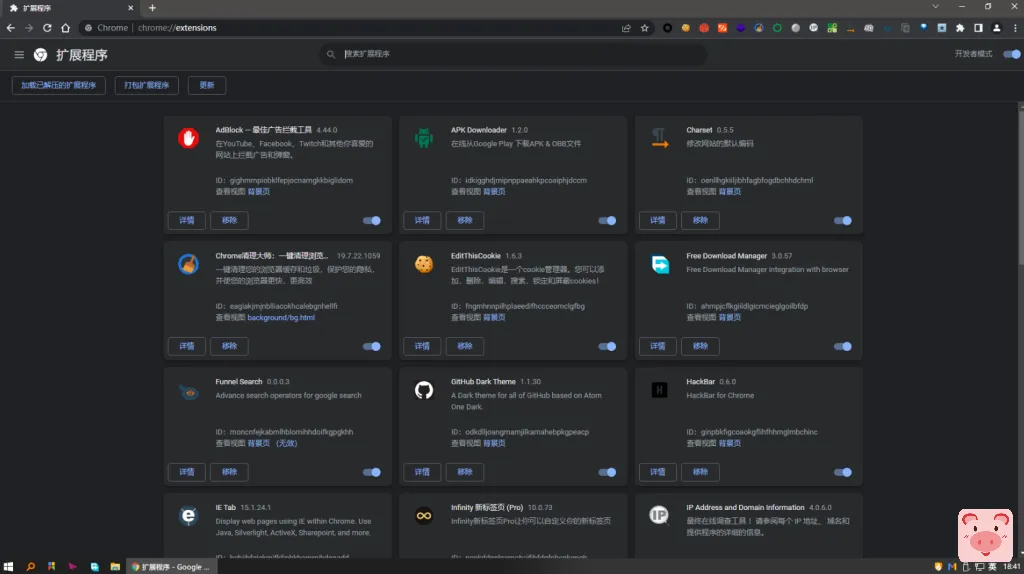Viewport: 1024px width, 574px height.
Task: Open a new tab with plus button
Action: 152,8
